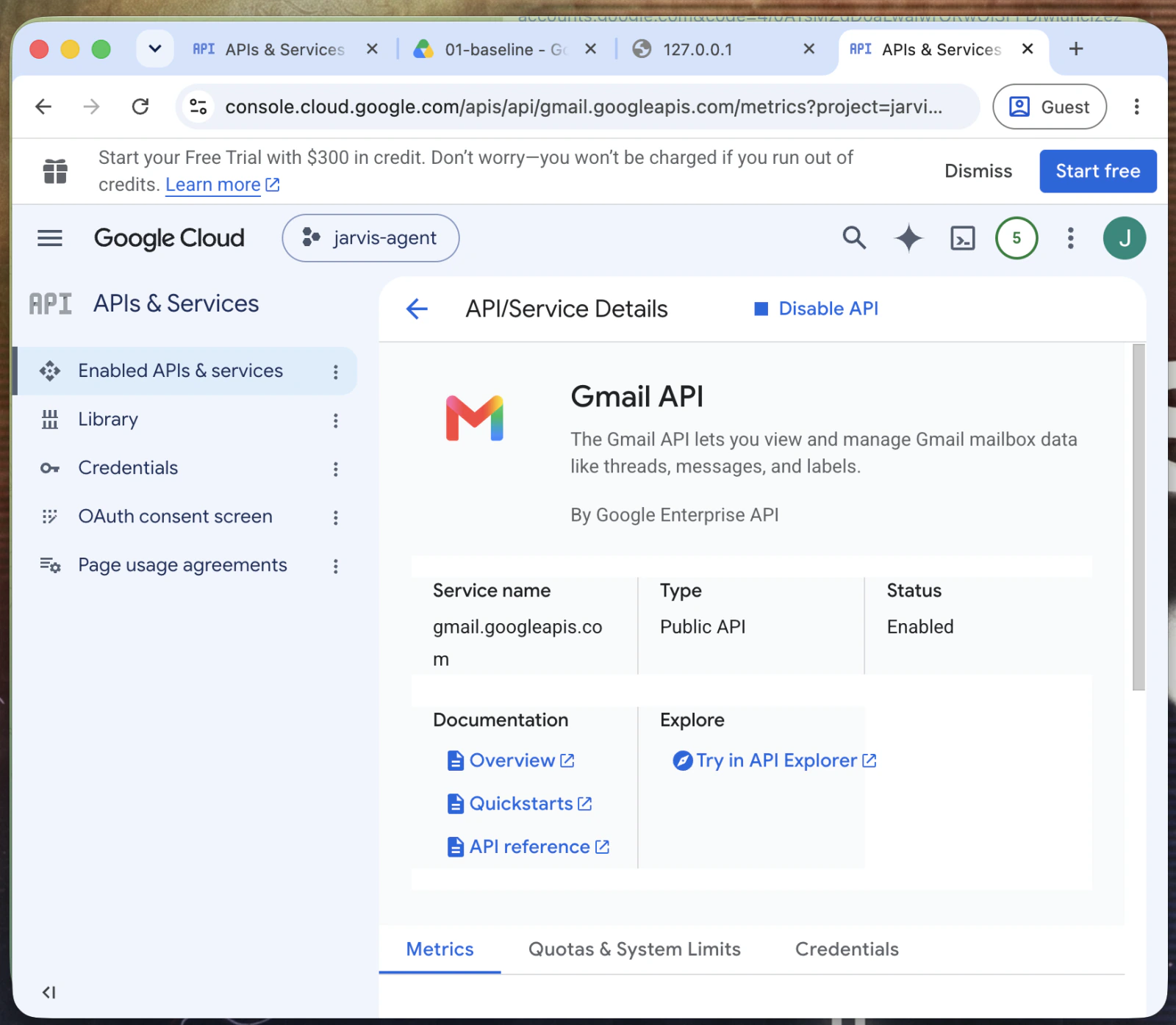Click the APIs & Services API logo icon
This screenshot has width=1176, height=1025.
50,303
